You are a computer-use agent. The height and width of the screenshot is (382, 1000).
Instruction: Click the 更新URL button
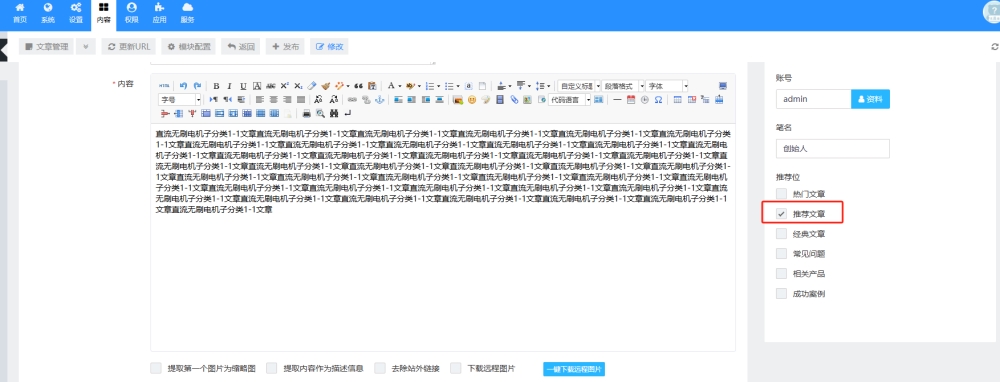tap(129, 47)
